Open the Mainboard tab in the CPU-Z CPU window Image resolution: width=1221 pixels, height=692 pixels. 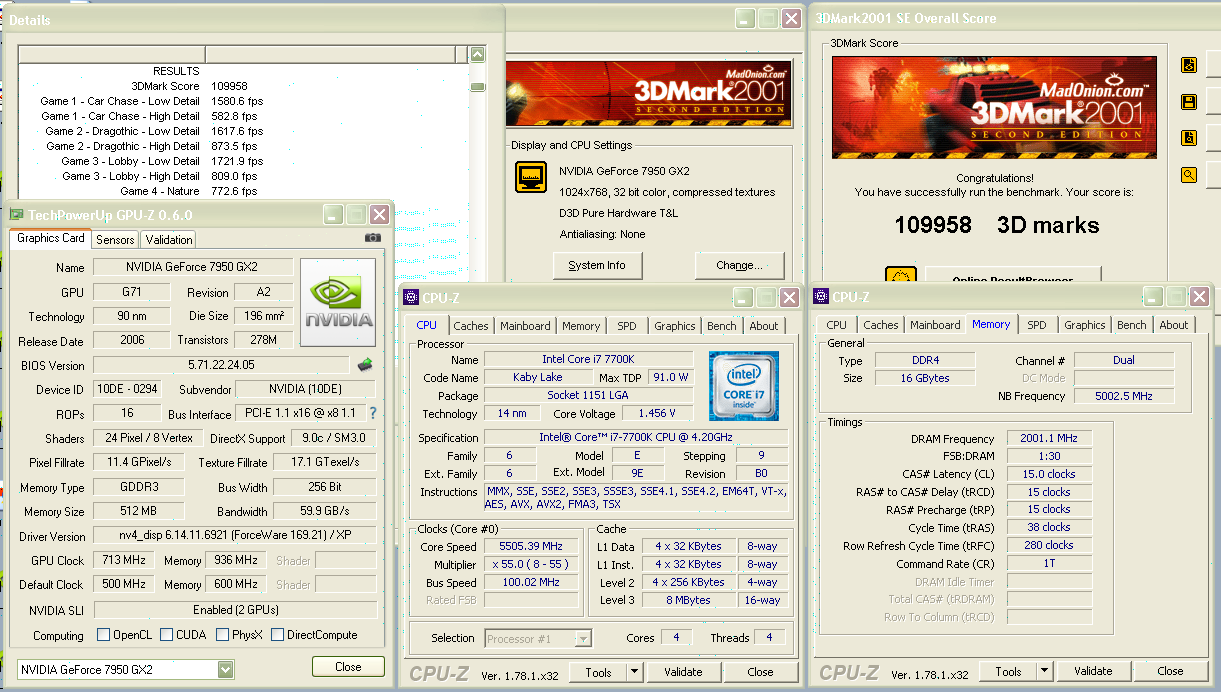[525, 326]
